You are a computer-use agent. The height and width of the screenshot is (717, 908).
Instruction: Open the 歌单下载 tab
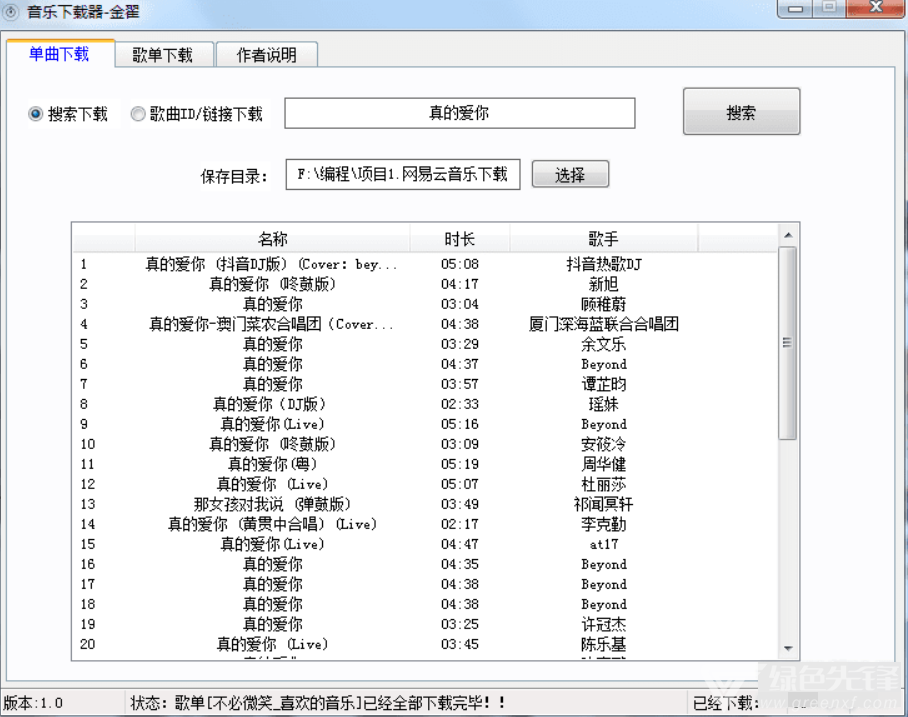[x=164, y=55]
